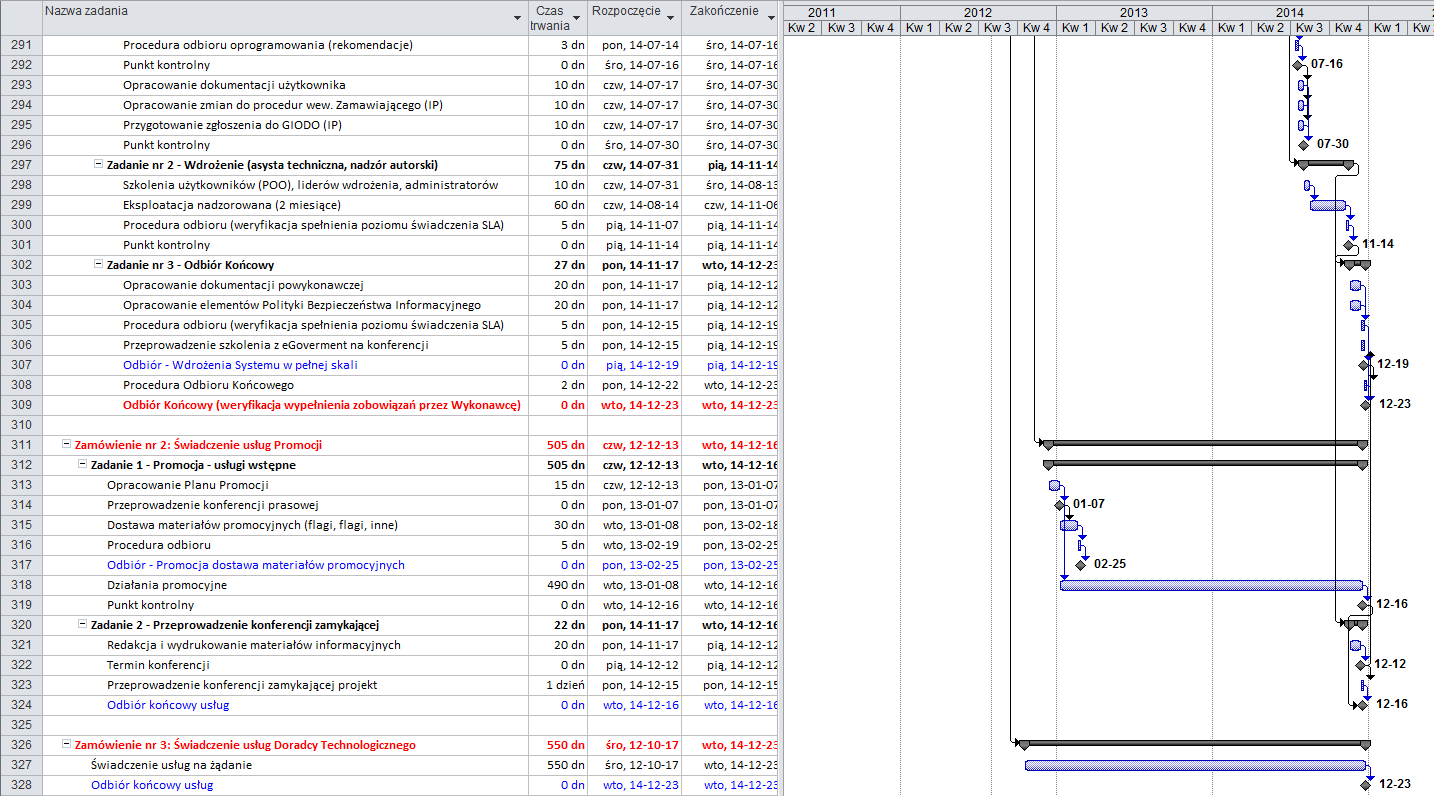
Task: Open the Zakończenie column filter dropdown
Action: pos(770,18)
